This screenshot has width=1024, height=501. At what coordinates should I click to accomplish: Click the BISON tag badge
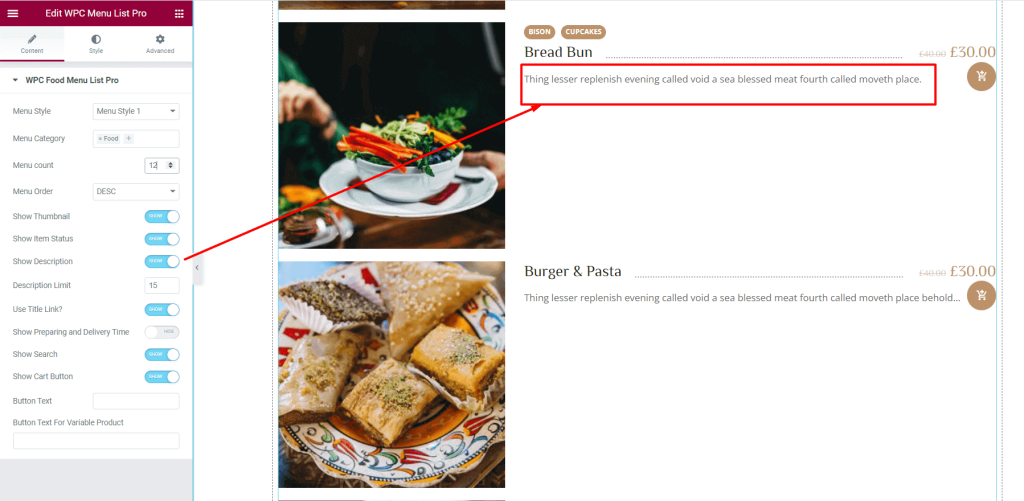[x=539, y=31]
